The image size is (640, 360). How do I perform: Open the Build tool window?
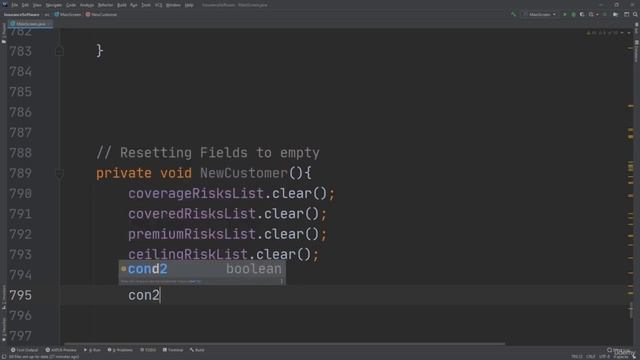197,350
